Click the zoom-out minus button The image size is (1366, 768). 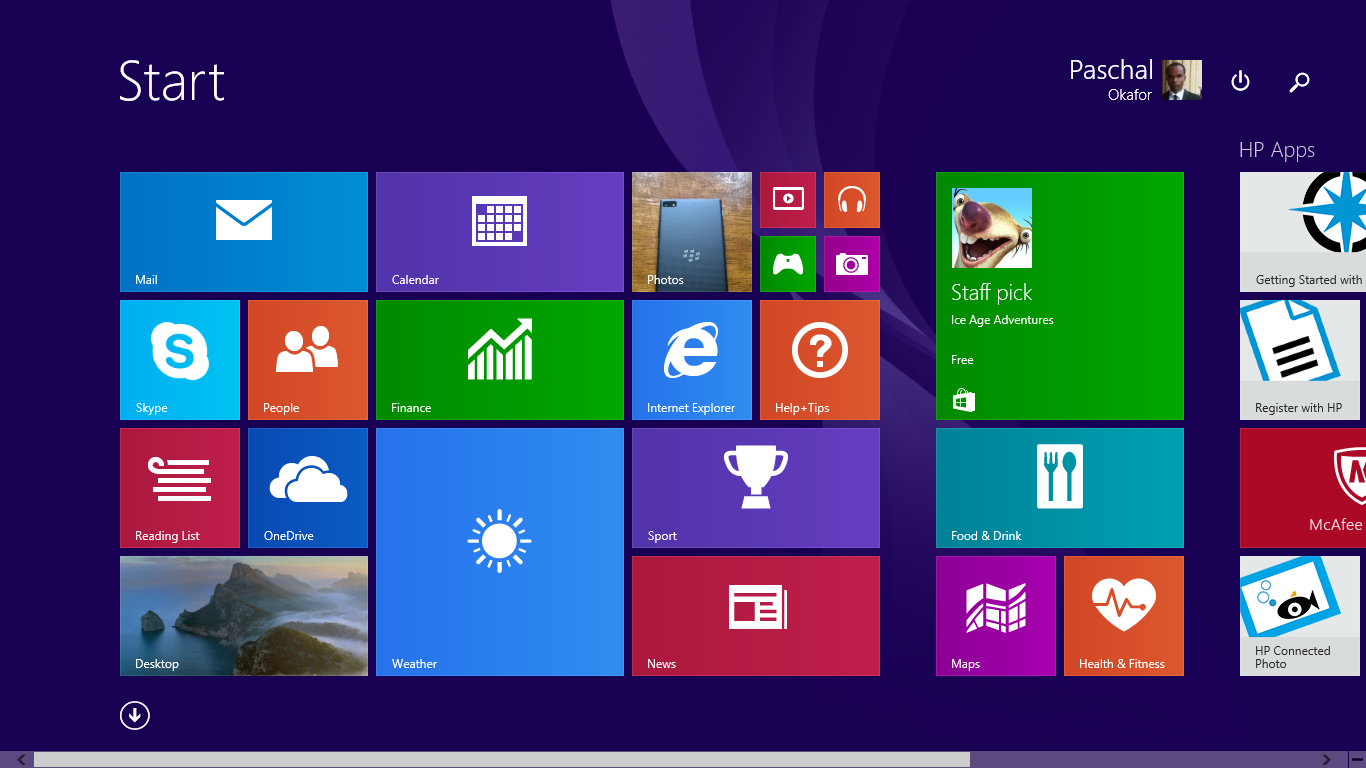click(1356, 760)
